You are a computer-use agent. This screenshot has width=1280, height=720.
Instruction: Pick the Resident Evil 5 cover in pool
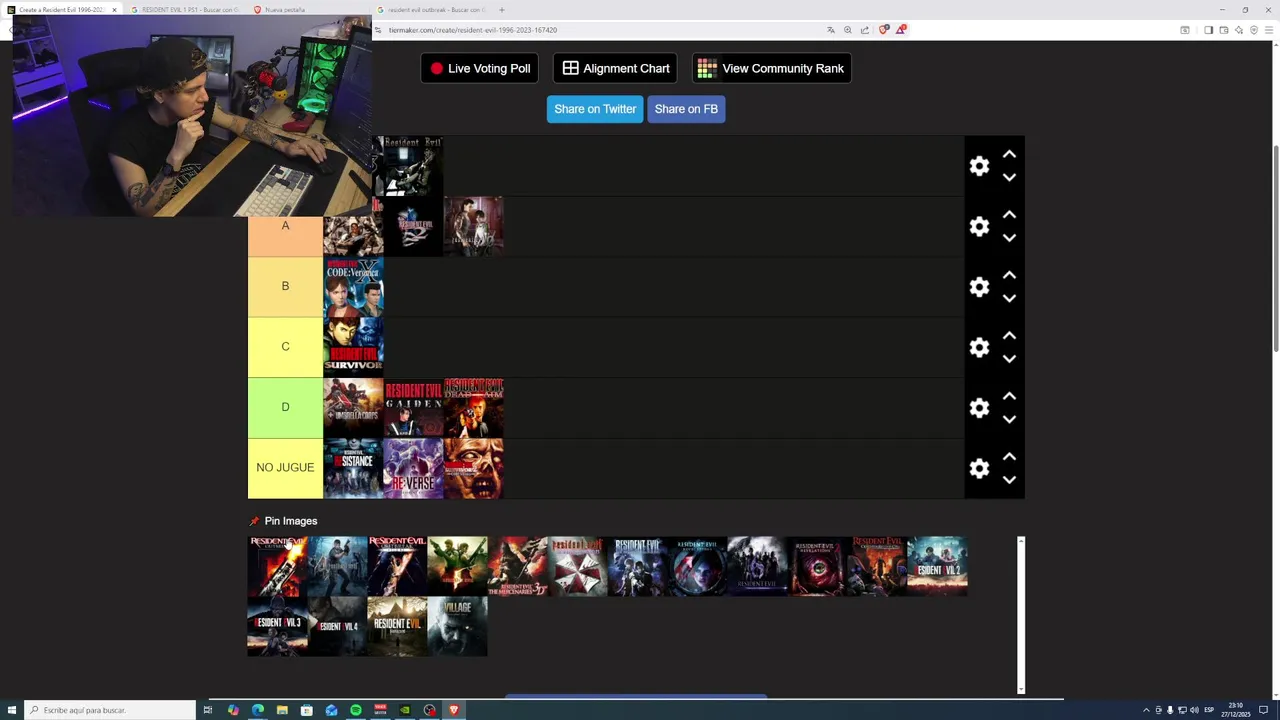tap(457, 566)
